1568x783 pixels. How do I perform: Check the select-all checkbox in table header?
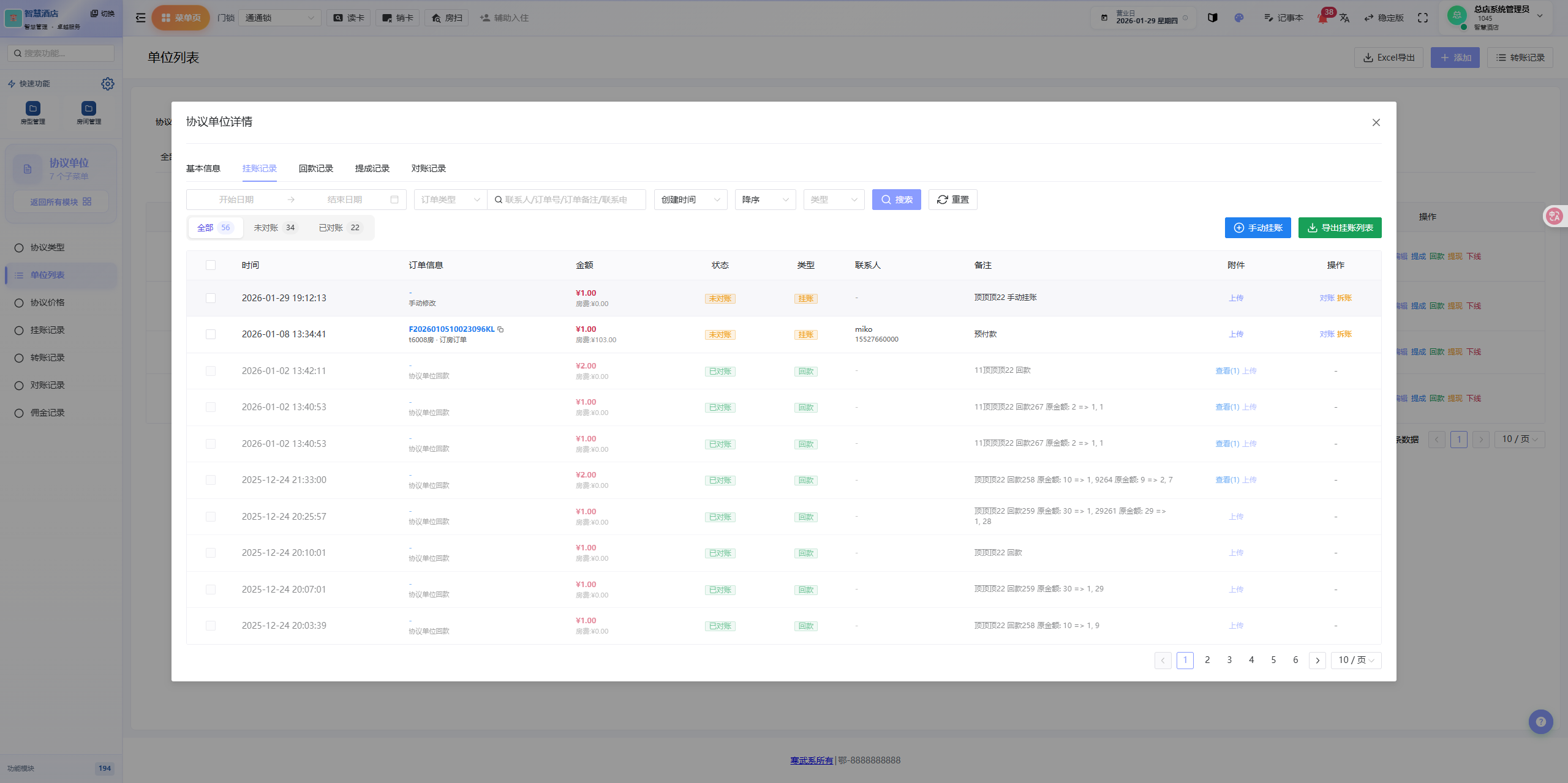(211, 265)
